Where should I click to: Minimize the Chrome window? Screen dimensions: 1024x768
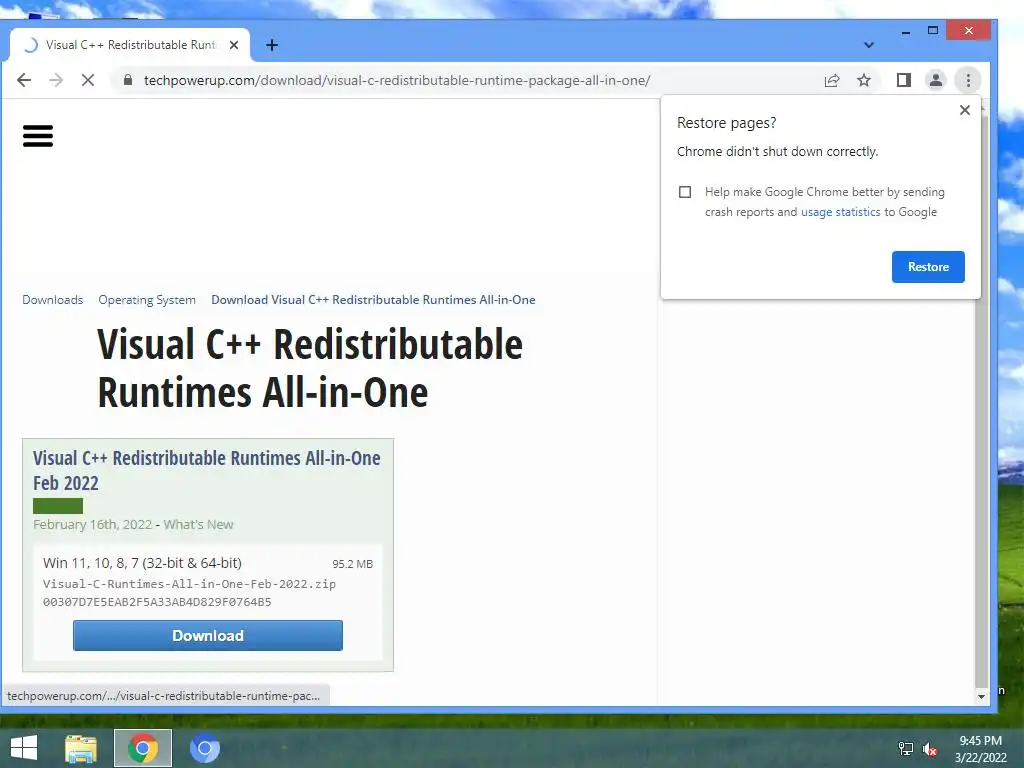point(906,31)
